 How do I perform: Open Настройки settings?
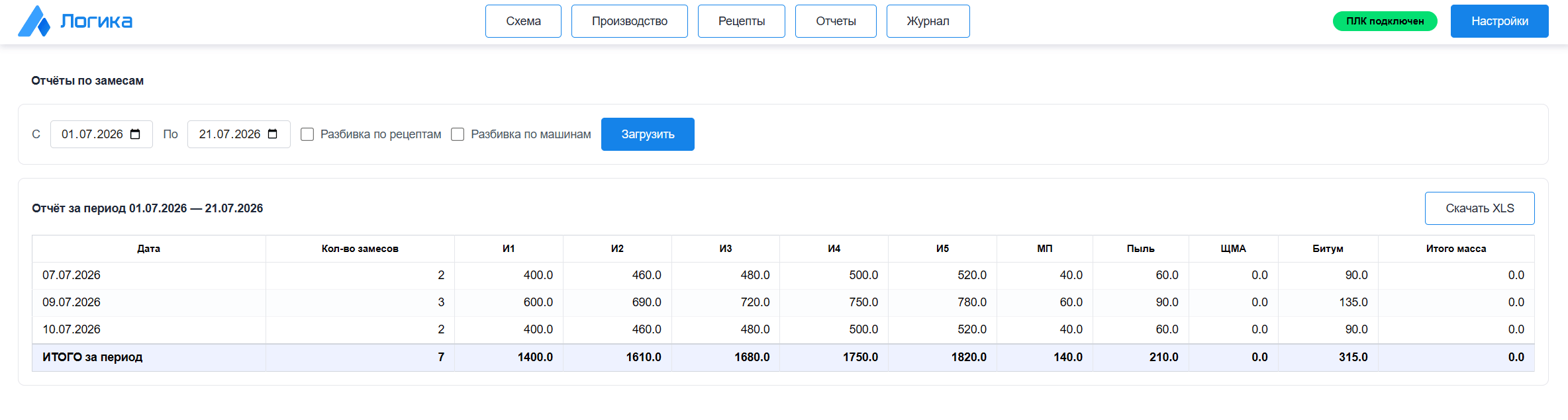click(x=1500, y=21)
